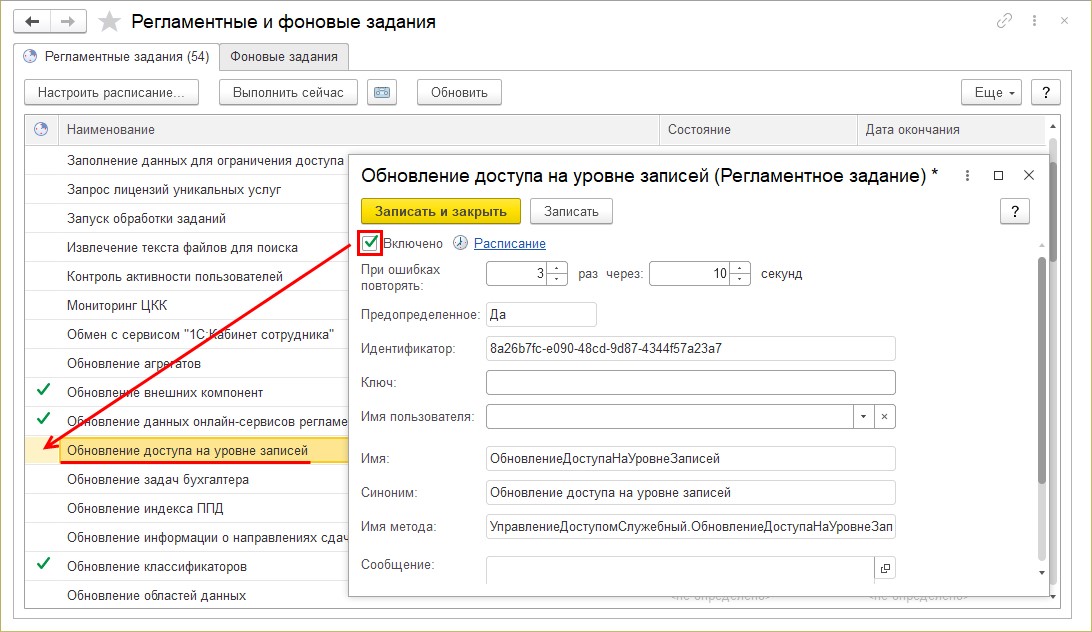Open help in the main toolbar
The height and width of the screenshot is (632, 1092).
point(1045,92)
